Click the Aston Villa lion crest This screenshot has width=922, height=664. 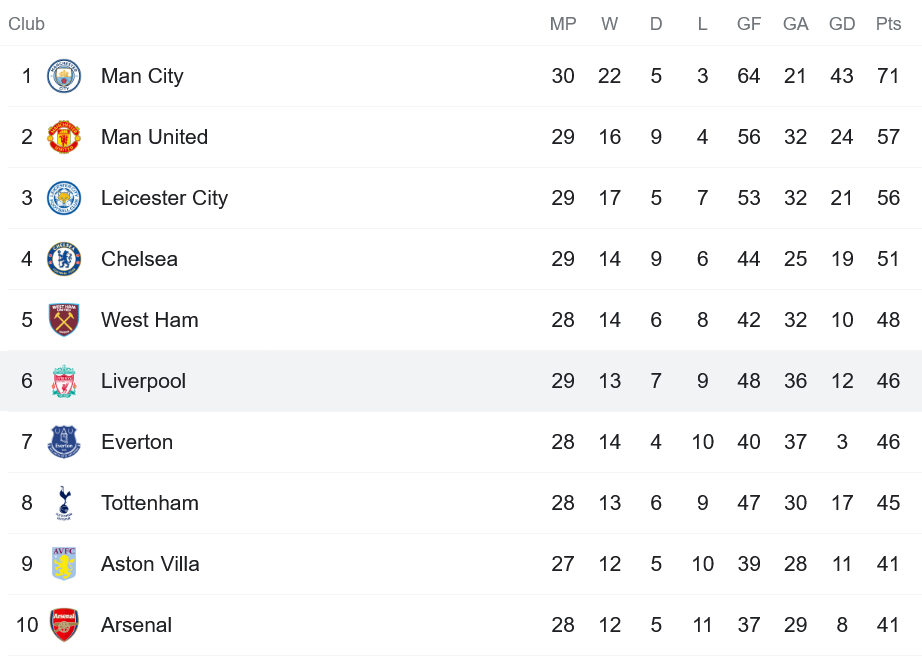(64, 564)
